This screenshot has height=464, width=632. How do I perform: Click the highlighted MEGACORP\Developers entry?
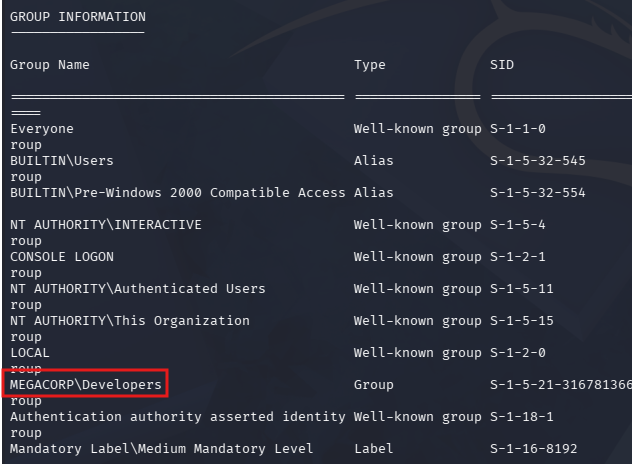[85, 385]
